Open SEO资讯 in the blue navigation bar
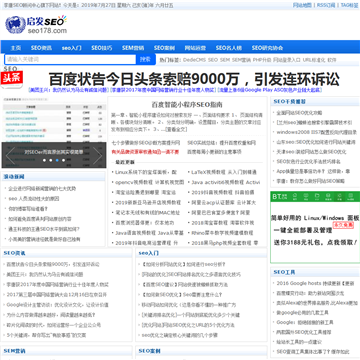The width and height of the screenshot is (360, 360). pos(41,48)
